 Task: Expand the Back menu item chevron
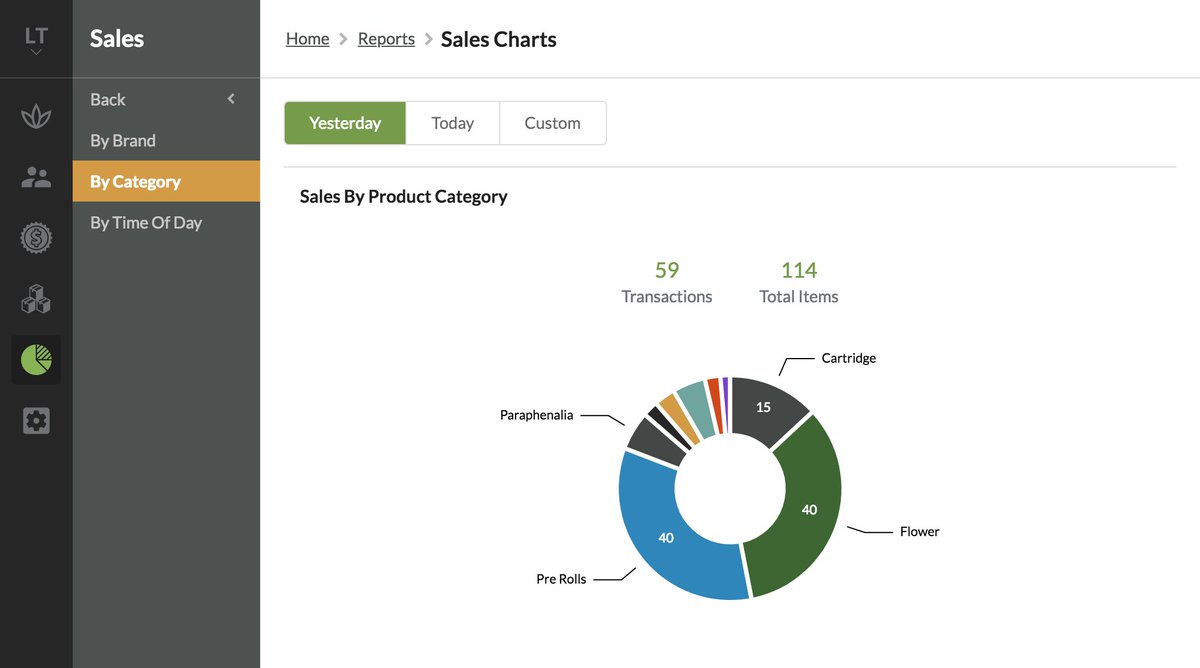pyautogui.click(x=230, y=99)
